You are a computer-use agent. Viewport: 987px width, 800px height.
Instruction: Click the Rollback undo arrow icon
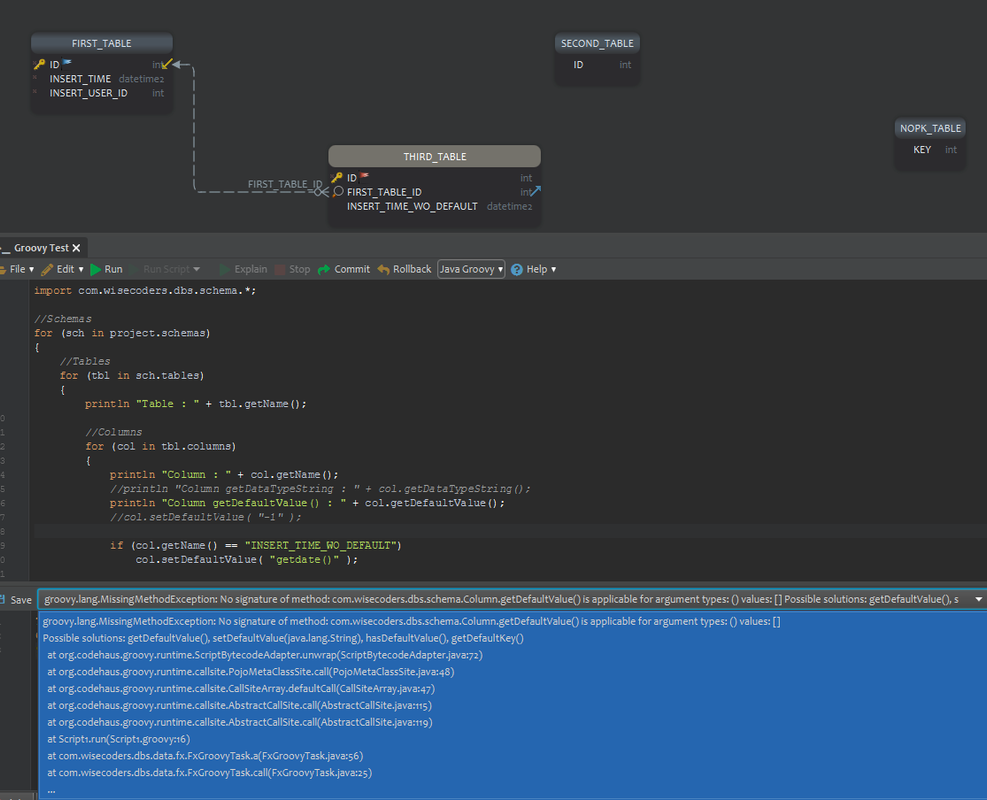pos(383,269)
